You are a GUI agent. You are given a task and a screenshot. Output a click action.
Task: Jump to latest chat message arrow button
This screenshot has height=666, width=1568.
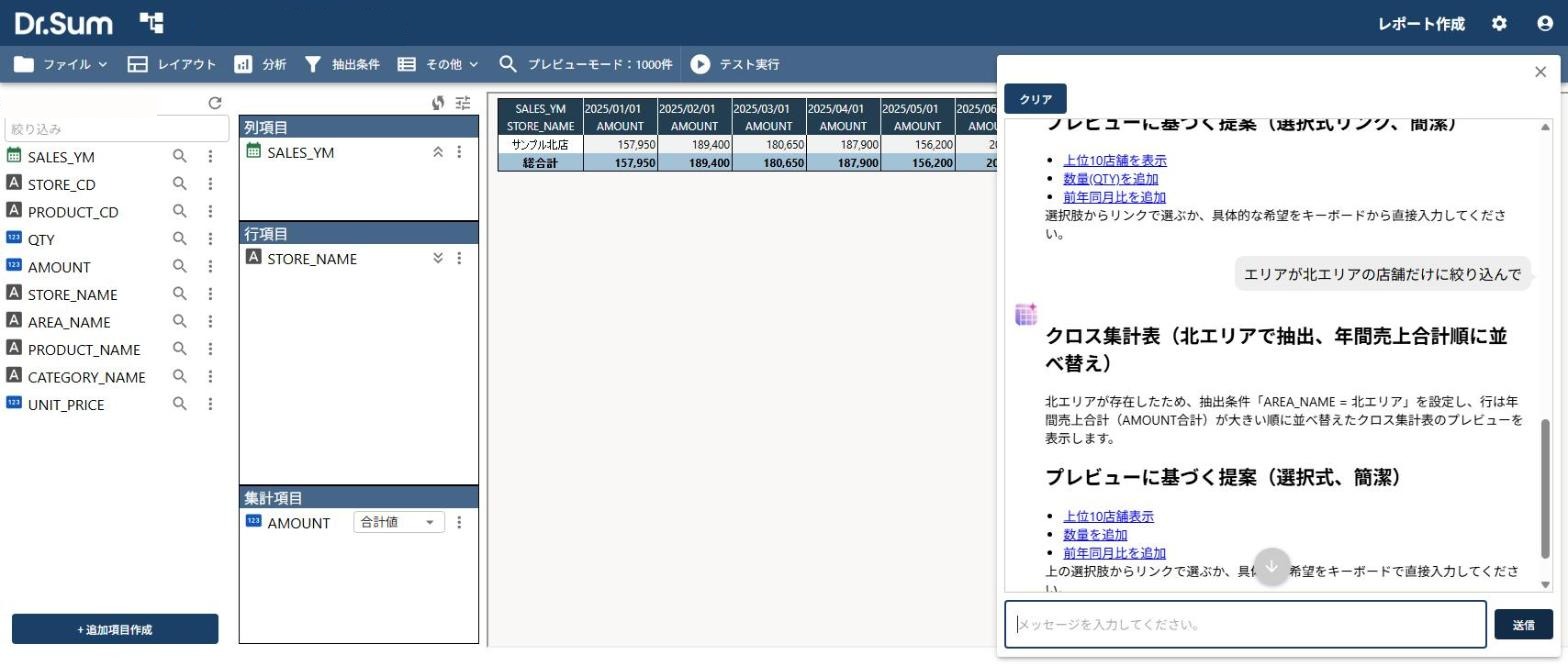(1272, 566)
